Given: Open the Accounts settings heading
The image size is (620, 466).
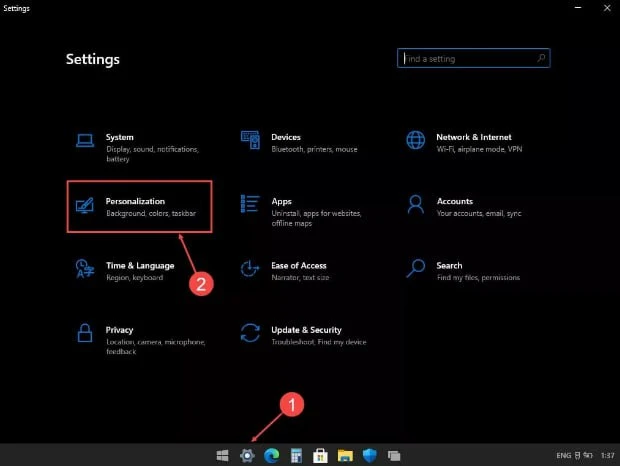Looking at the screenshot, I should click(x=455, y=201).
